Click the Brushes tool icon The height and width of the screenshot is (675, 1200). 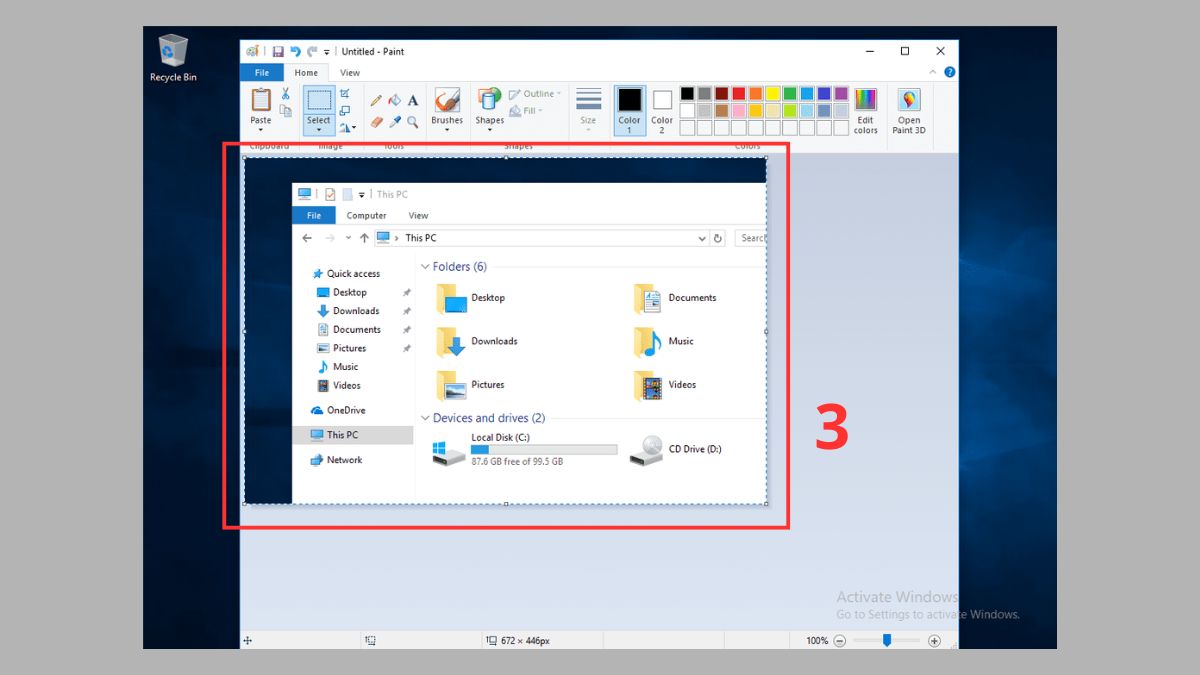click(x=447, y=99)
